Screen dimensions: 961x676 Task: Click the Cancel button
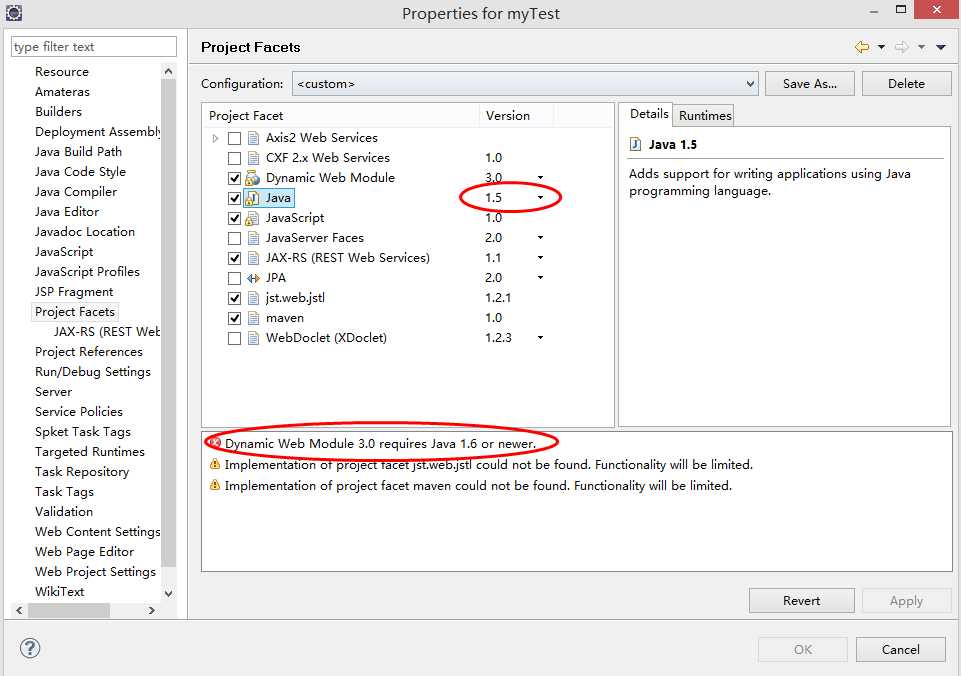point(900,650)
